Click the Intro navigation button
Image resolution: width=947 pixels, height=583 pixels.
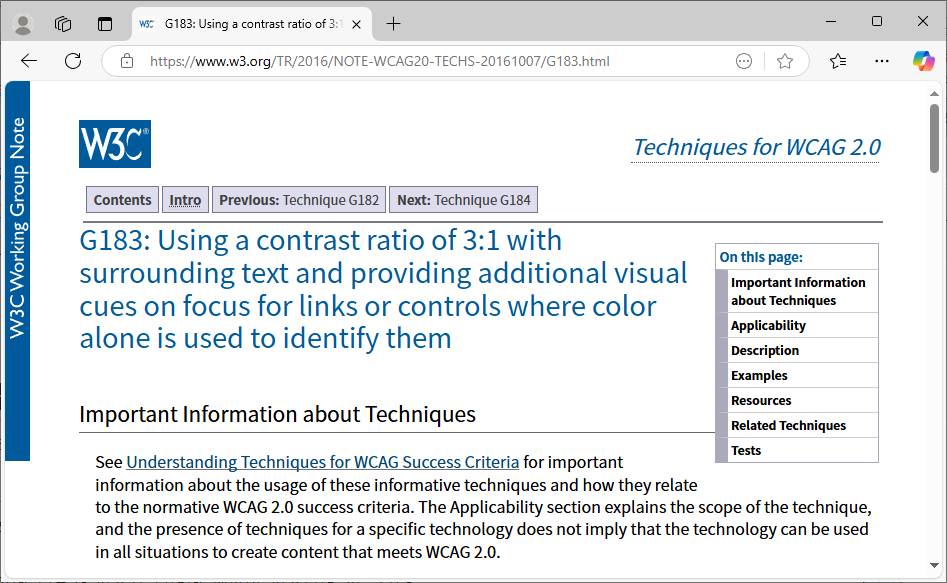point(185,200)
